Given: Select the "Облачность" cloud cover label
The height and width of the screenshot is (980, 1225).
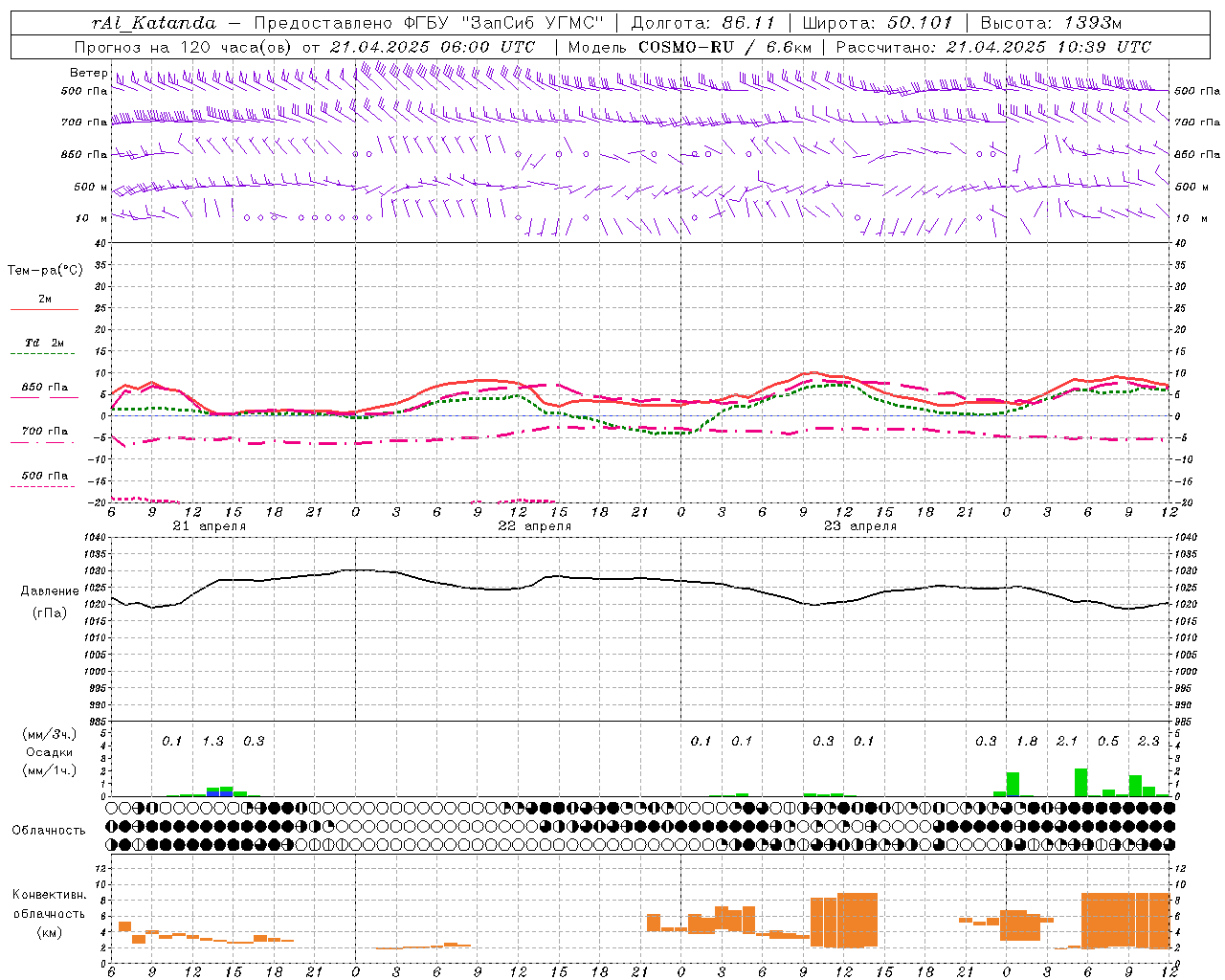Looking at the screenshot, I should click(x=49, y=830).
